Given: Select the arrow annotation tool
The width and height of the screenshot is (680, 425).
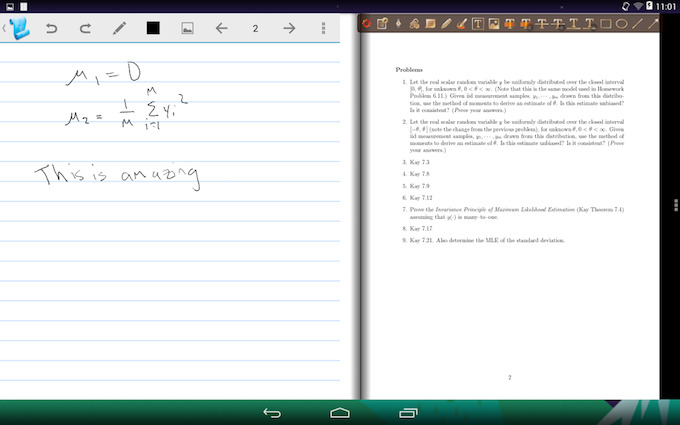Looking at the screenshot, I should click(653, 22).
